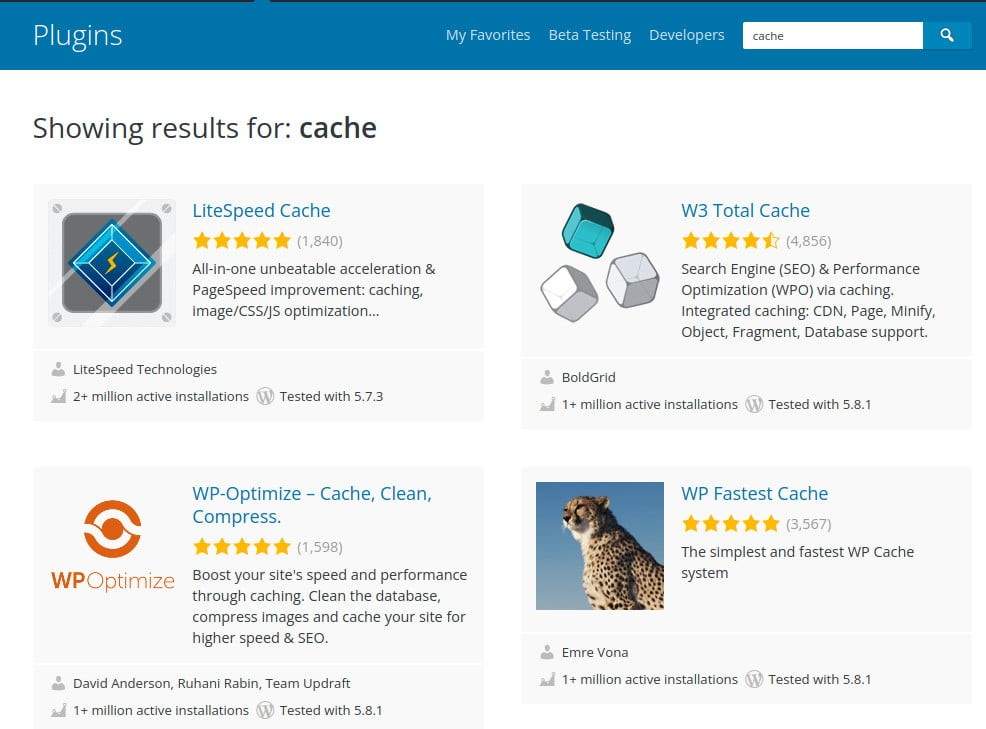Open the My Favorites menu item

(x=488, y=35)
